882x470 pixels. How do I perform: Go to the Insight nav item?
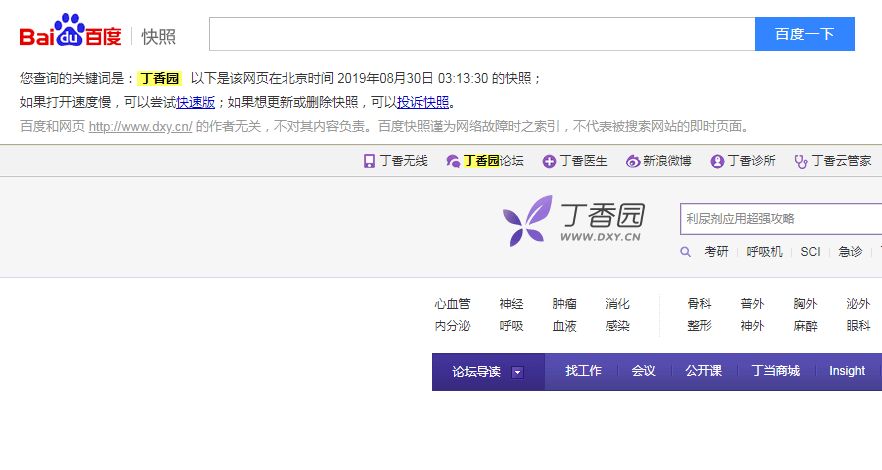(x=847, y=371)
